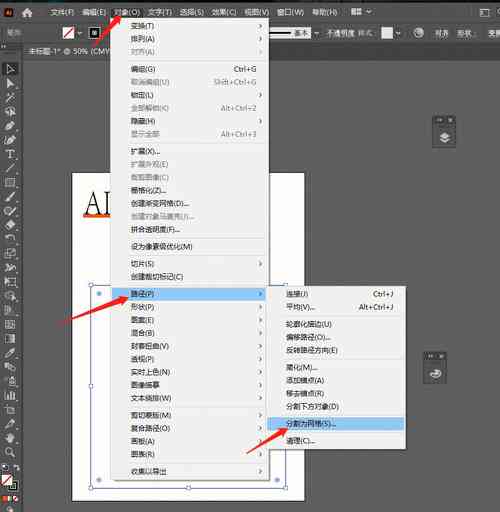Open the 视图(V) menu
This screenshot has width=500, height=512.
tap(257, 13)
